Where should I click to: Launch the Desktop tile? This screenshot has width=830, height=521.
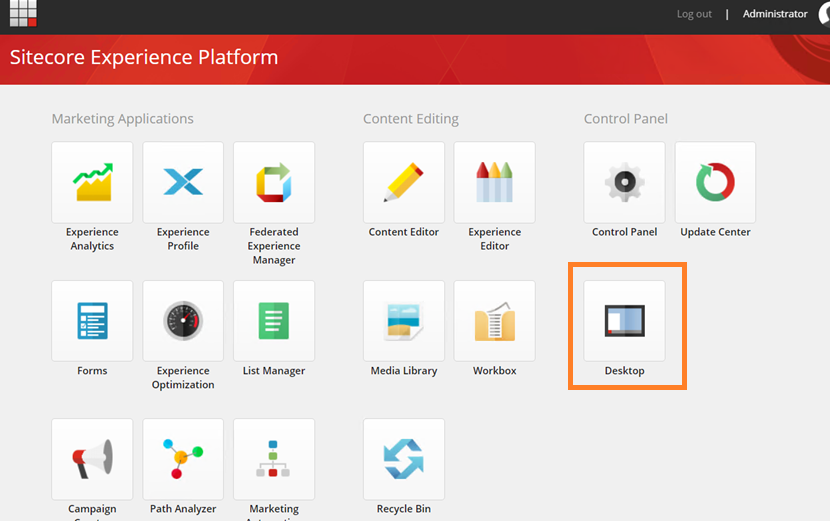625,321
